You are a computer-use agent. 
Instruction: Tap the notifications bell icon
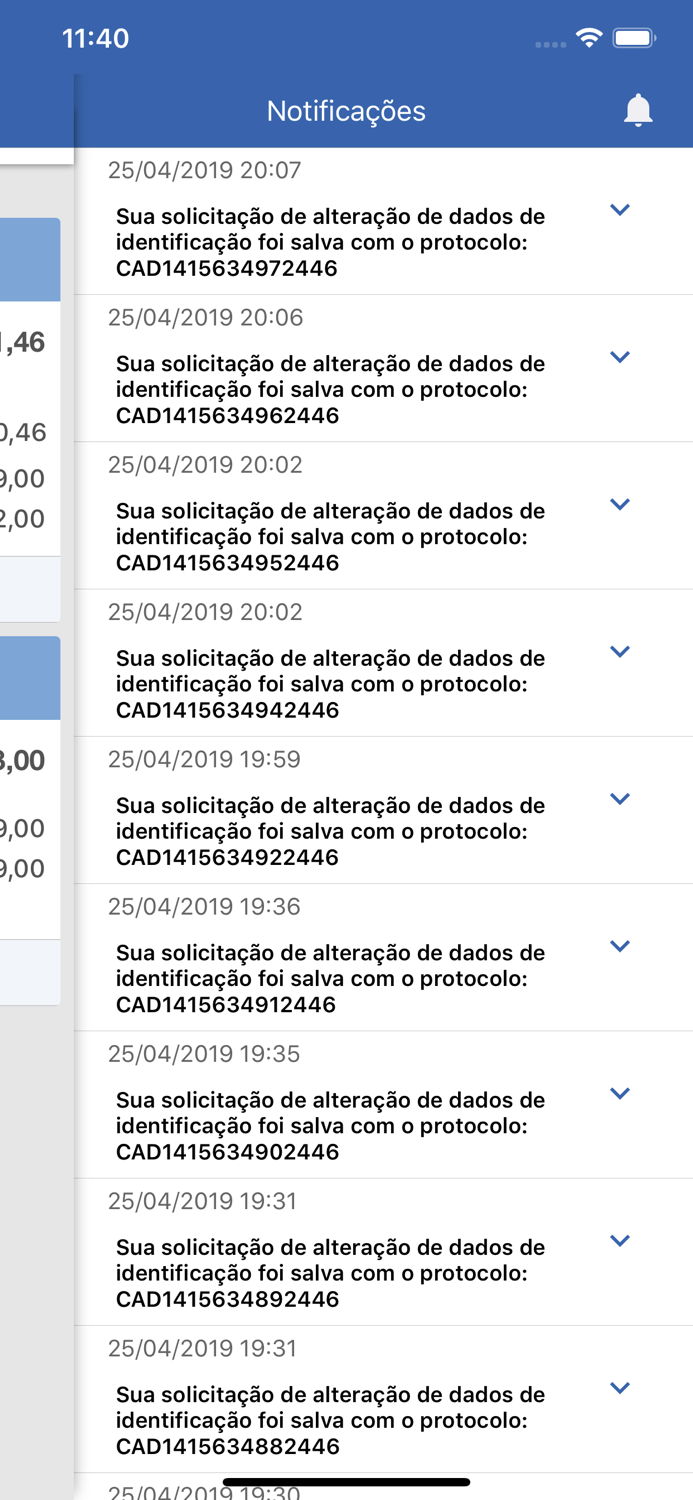[636, 108]
